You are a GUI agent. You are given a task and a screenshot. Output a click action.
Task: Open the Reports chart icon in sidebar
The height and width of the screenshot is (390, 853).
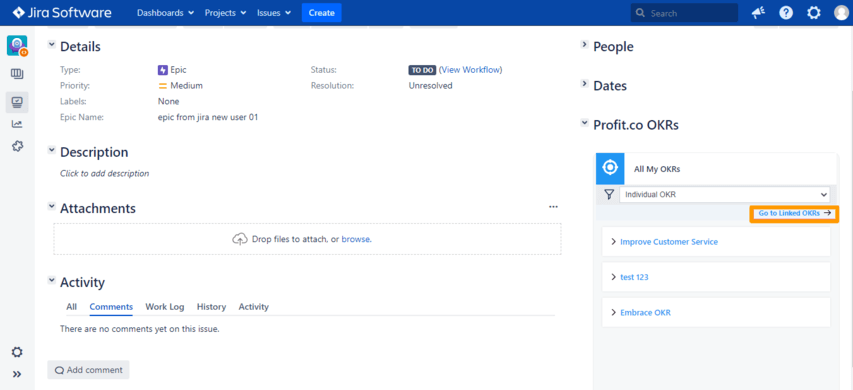point(17,124)
